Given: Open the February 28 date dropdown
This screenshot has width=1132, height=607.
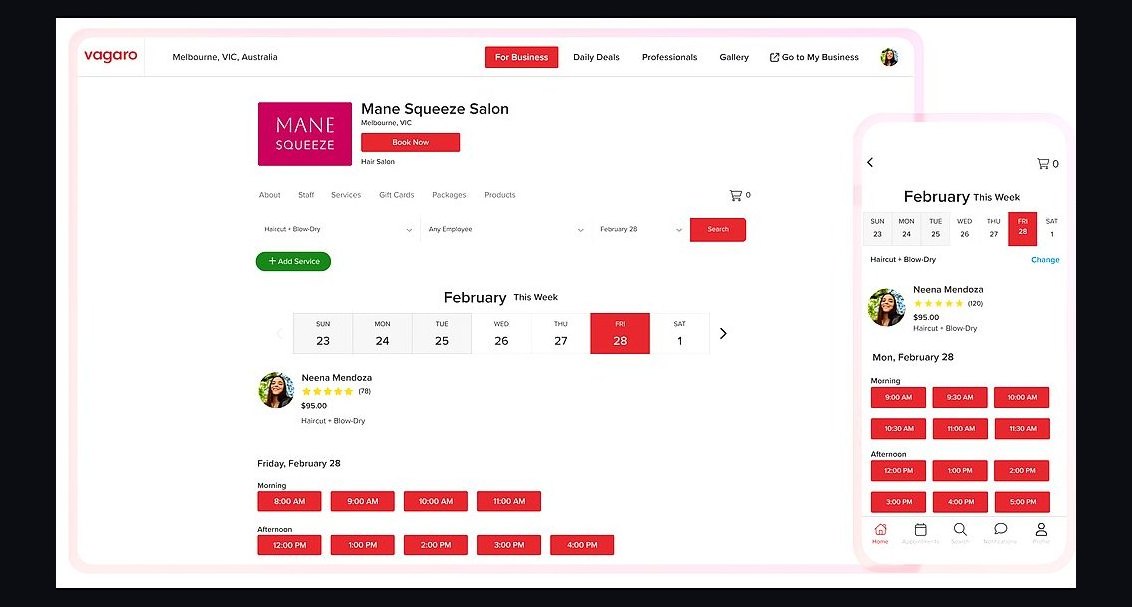Looking at the screenshot, I should click(640, 230).
